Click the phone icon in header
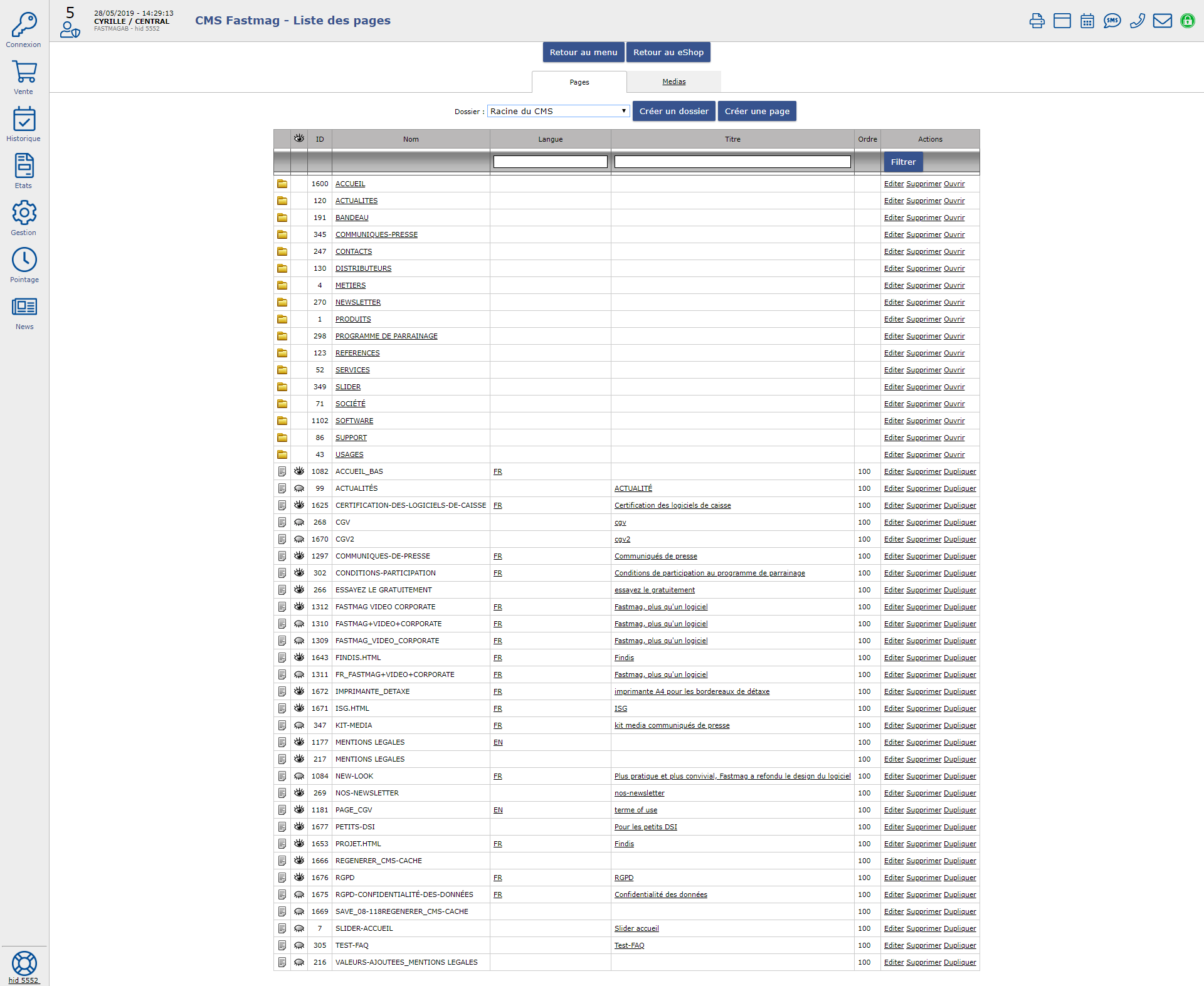The height and width of the screenshot is (986, 1204). pos(1138,21)
